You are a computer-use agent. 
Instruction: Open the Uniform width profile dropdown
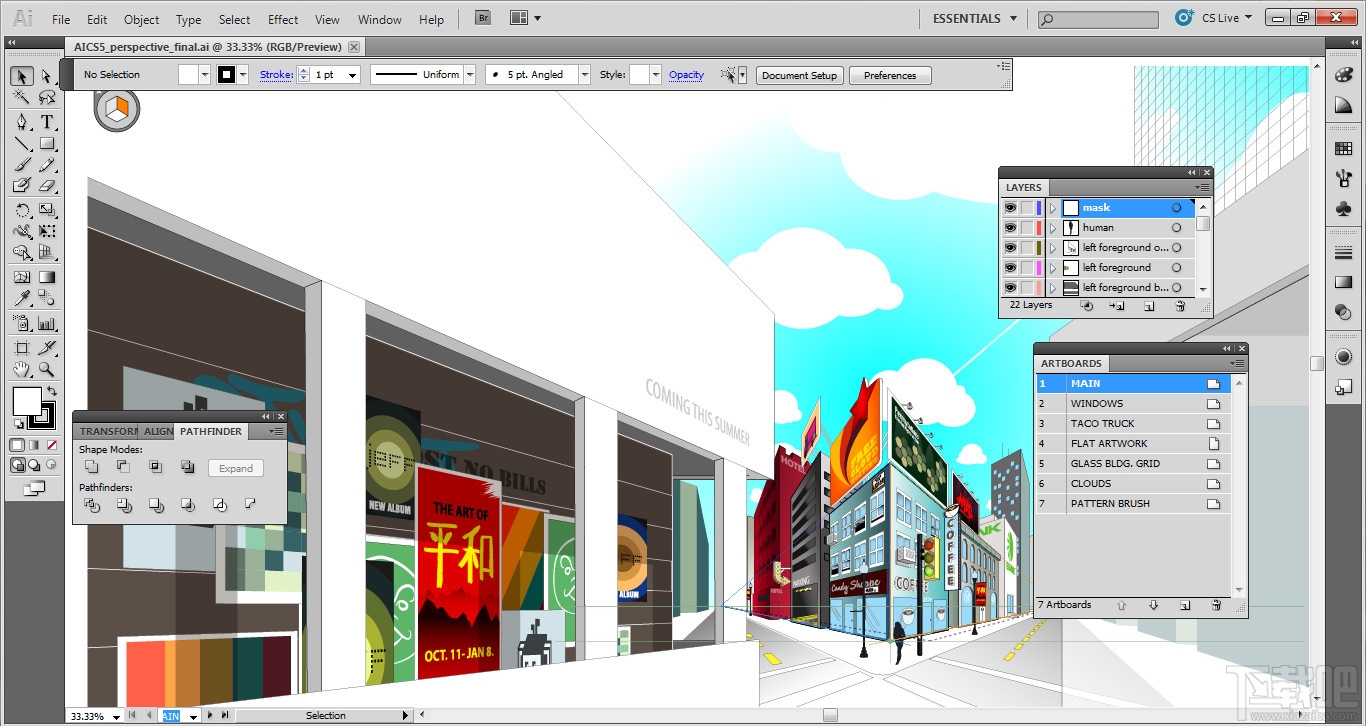[x=470, y=75]
